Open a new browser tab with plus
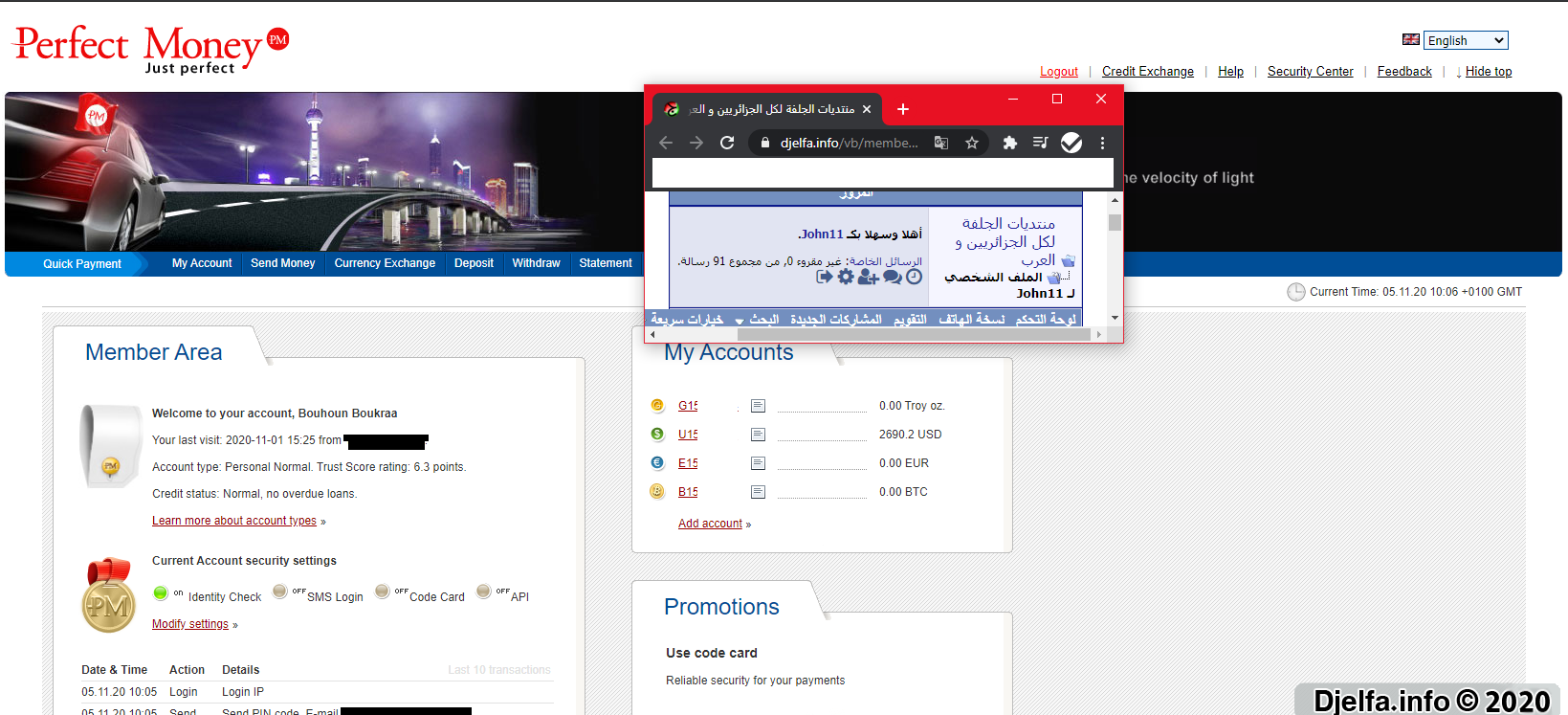1568x715 pixels. coord(902,109)
